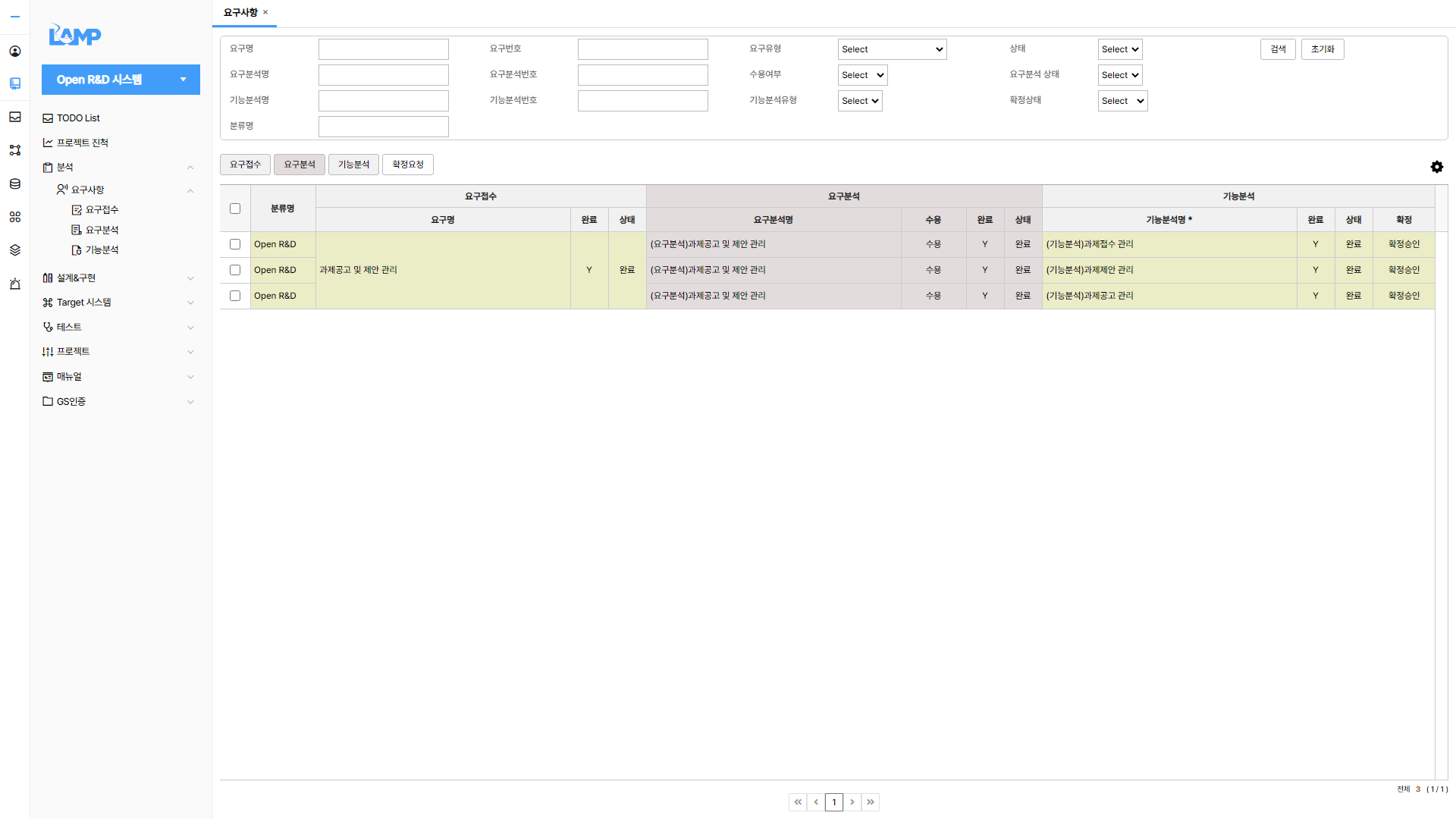
Task: Click 테스트 stethoscope icon
Action: point(48,328)
